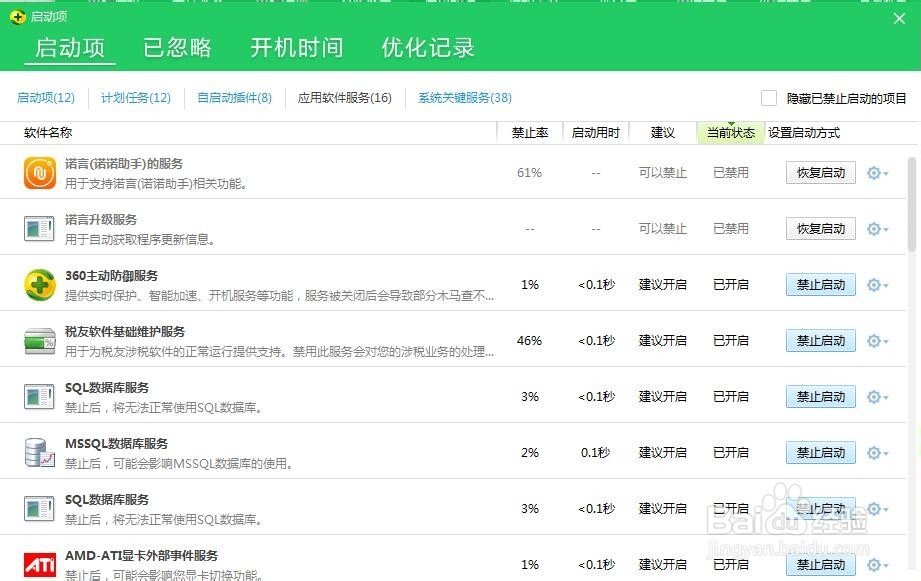The image size is (921, 581).
Task: Click the vertical scrollbar thumb
Action: pyautogui.click(x=912, y=204)
